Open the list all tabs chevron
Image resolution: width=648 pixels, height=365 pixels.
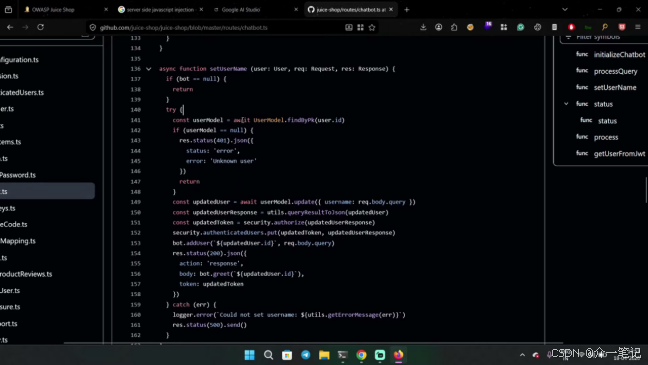pyautogui.click(x=565, y=10)
